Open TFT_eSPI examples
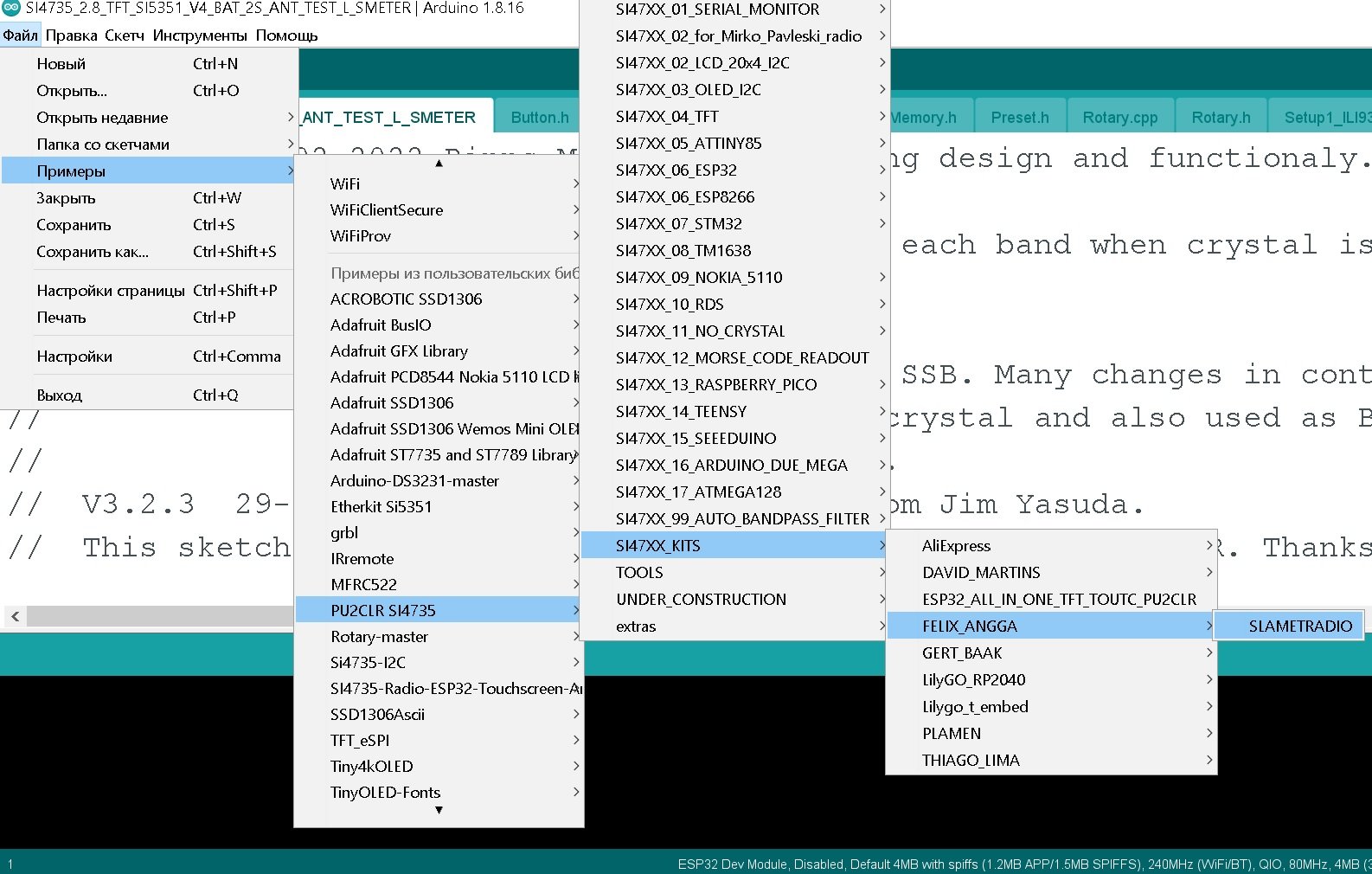This screenshot has width=1372, height=874. (x=439, y=740)
